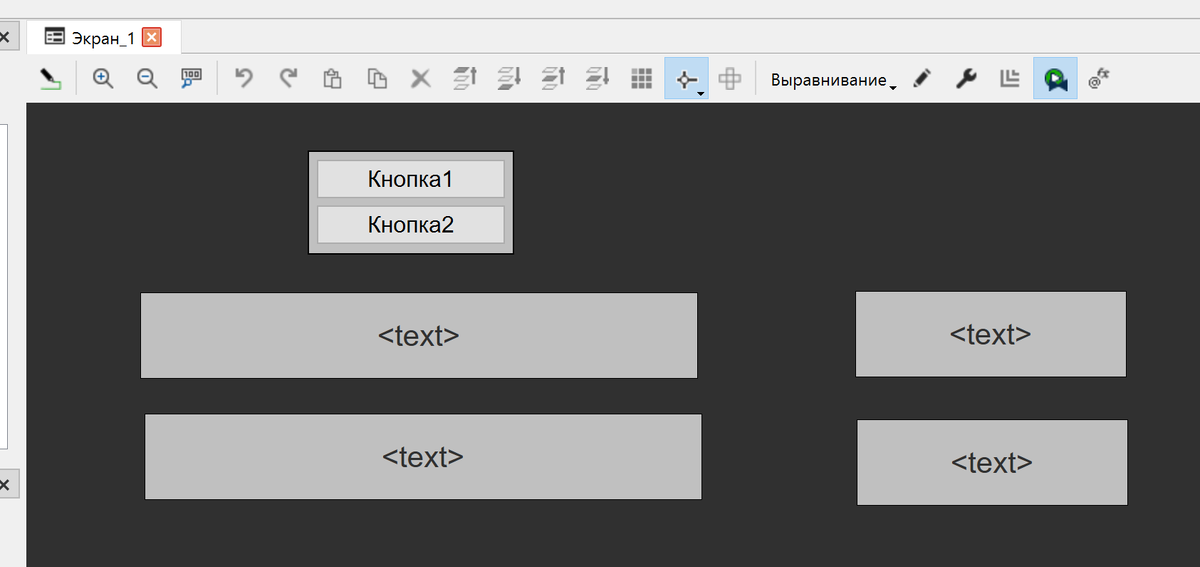Image resolution: width=1200 pixels, height=567 pixels.
Task: Select the wide lower <text> field
Action: coord(423,457)
